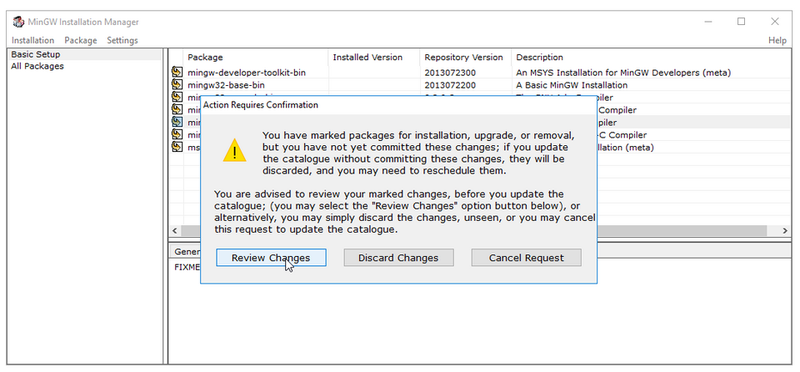This screenshot has height=372, width=800.
Task: Click 'An MSYS Installation for MinGW Developers' description
Action: [623, 72]
